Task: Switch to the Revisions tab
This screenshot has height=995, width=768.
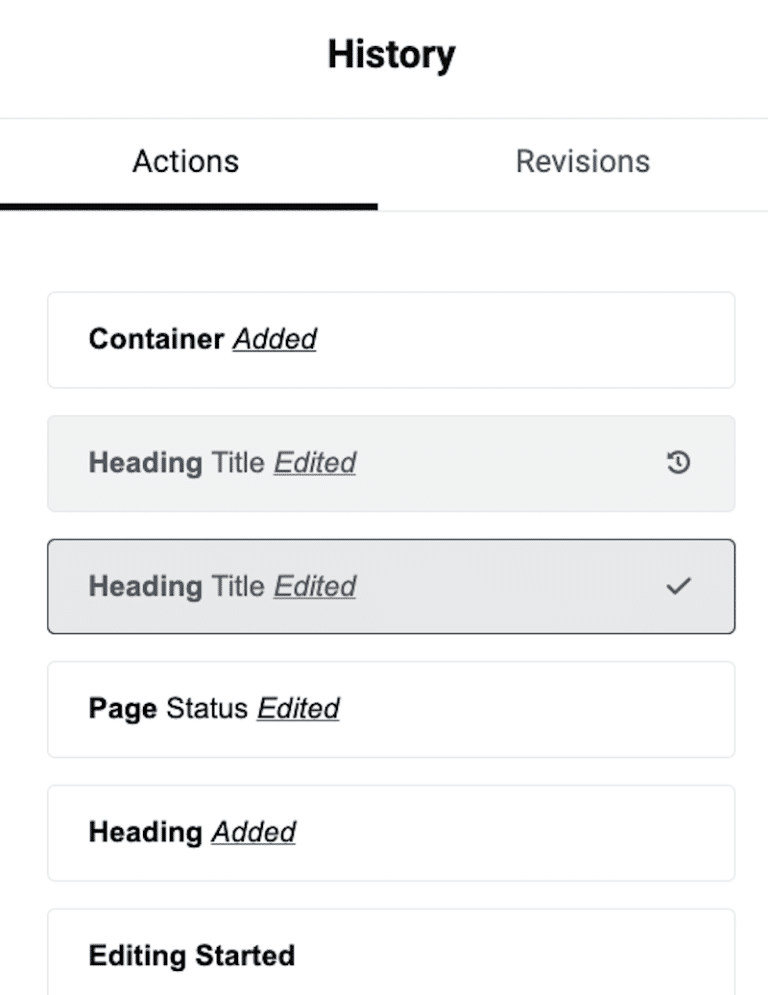Action: pos(583,161)
